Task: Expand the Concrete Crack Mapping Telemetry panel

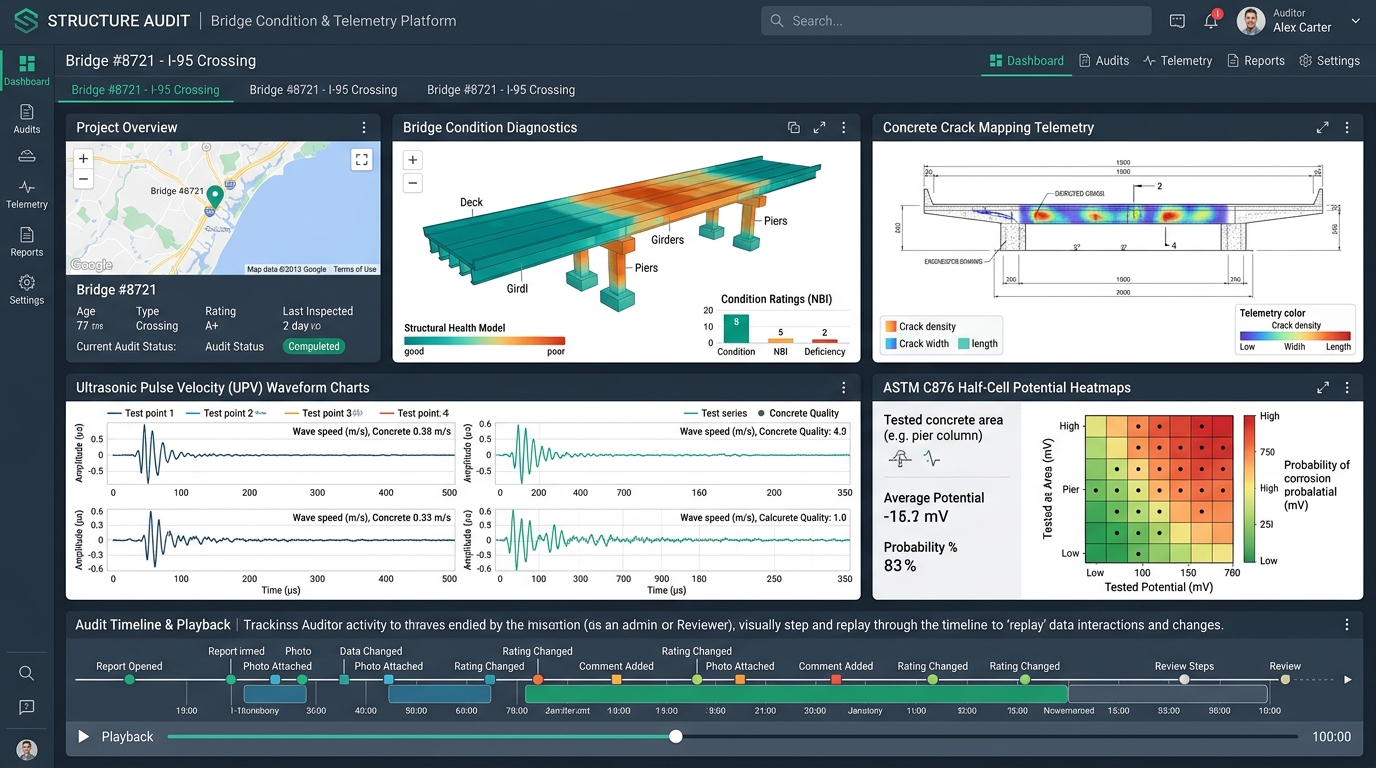Action: click(1322, 128)
